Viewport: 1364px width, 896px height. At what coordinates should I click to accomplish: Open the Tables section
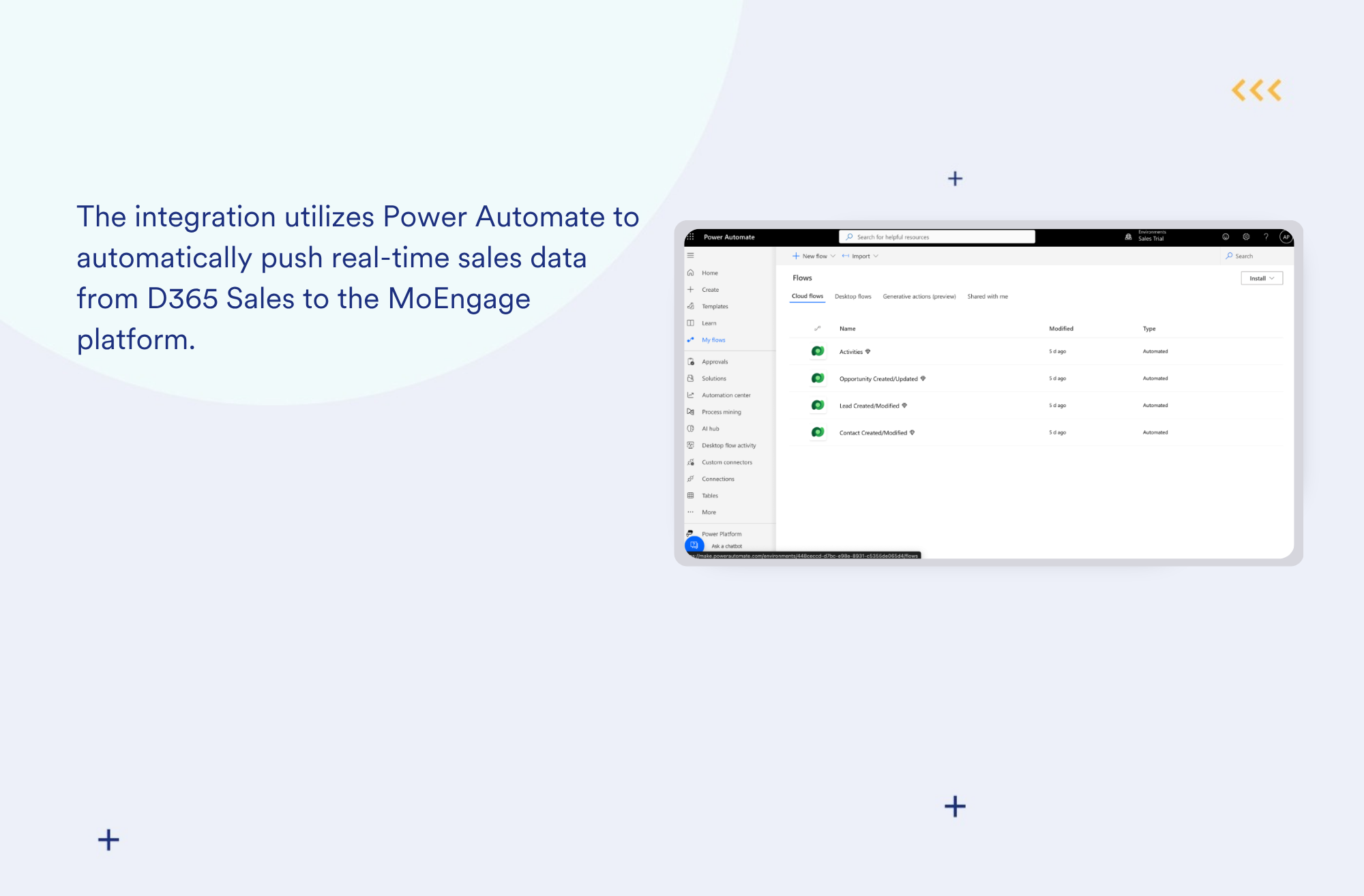point(709,495)
